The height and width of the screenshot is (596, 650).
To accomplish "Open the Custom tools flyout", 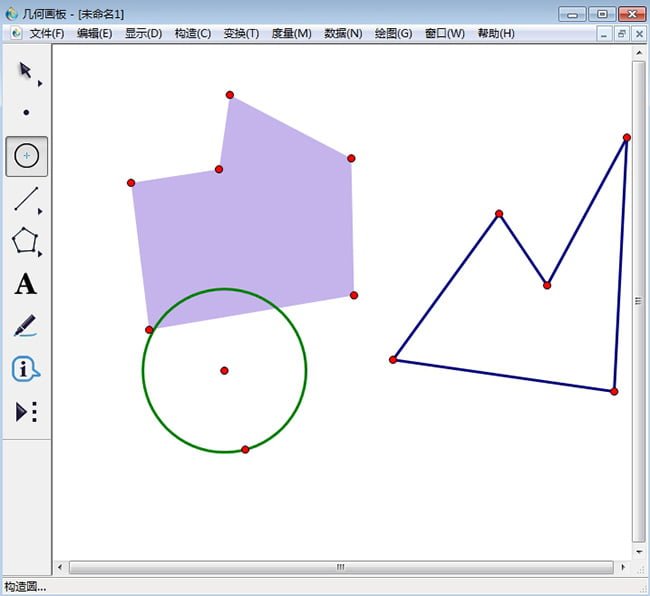I will (26, 412).
